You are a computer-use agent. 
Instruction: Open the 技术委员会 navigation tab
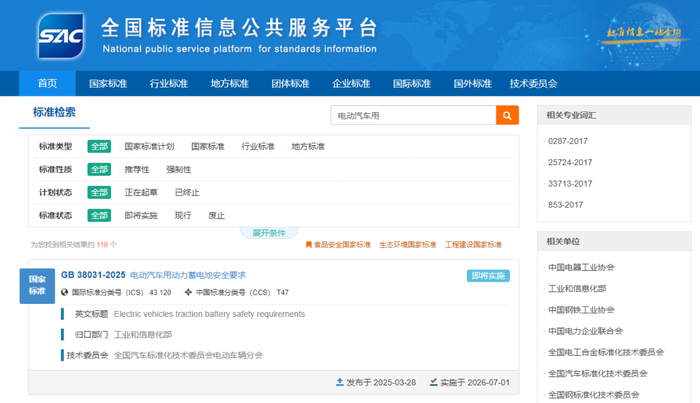(533, 84)
